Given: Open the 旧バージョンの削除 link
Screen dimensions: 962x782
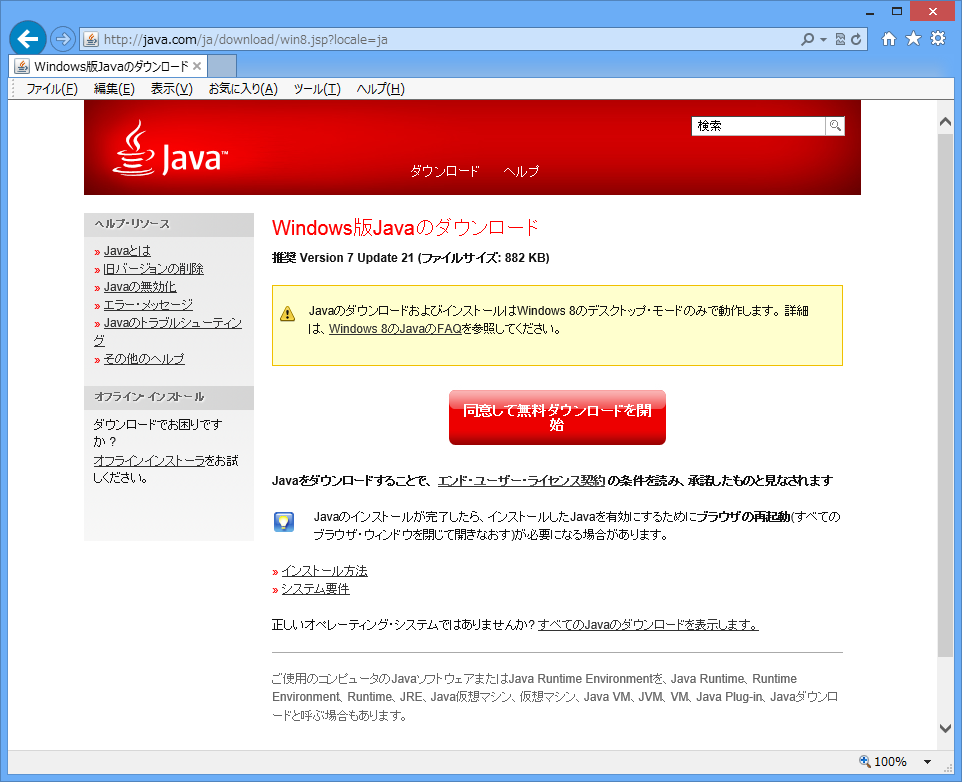Looking at the screenshot, I should pos(153,269).
